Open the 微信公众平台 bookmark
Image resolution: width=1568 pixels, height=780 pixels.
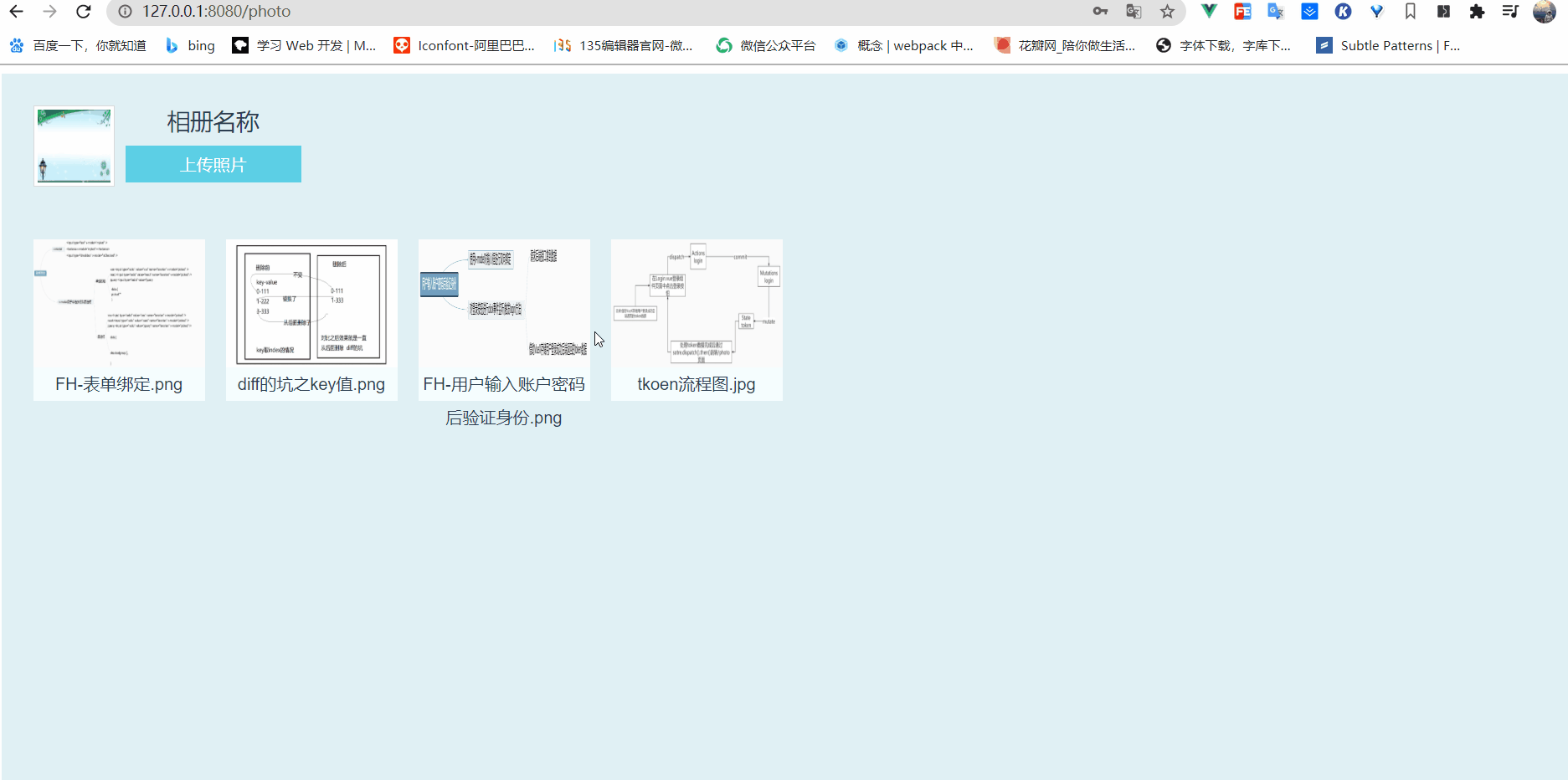point(766,45)
